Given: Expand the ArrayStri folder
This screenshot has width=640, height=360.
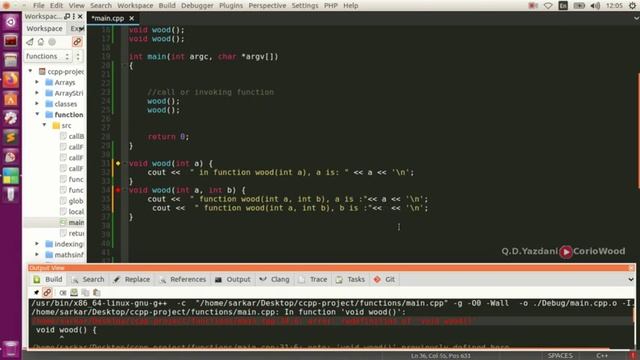Looking at the screenshot, I should click(x=37, y=93).
